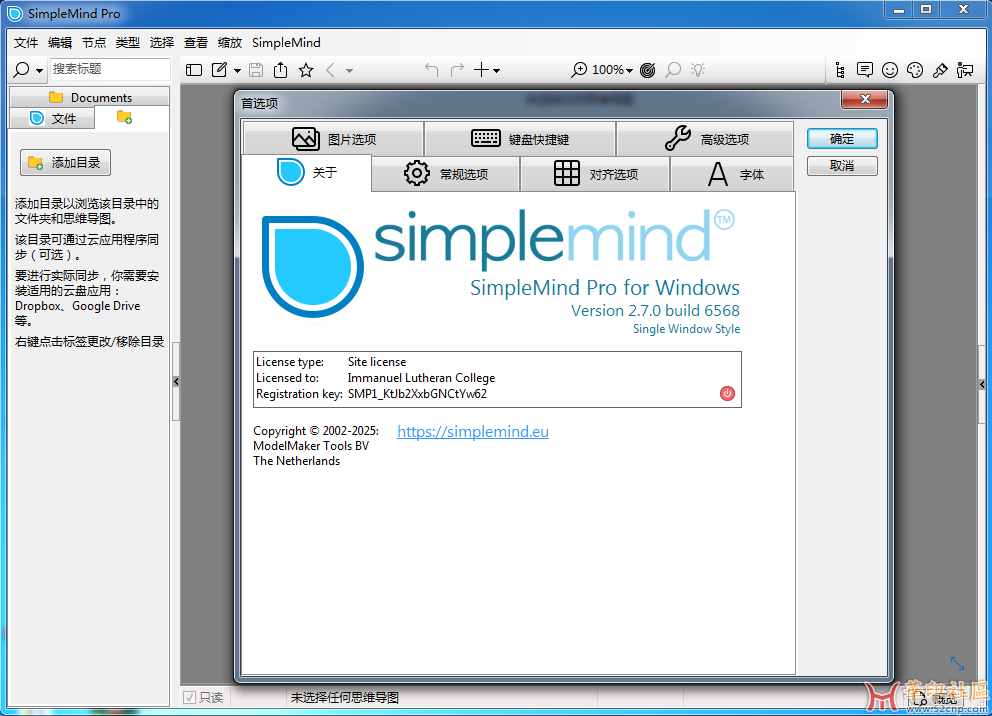Click the add folder tab icon
992x716 pixels.
coord(125,118)
